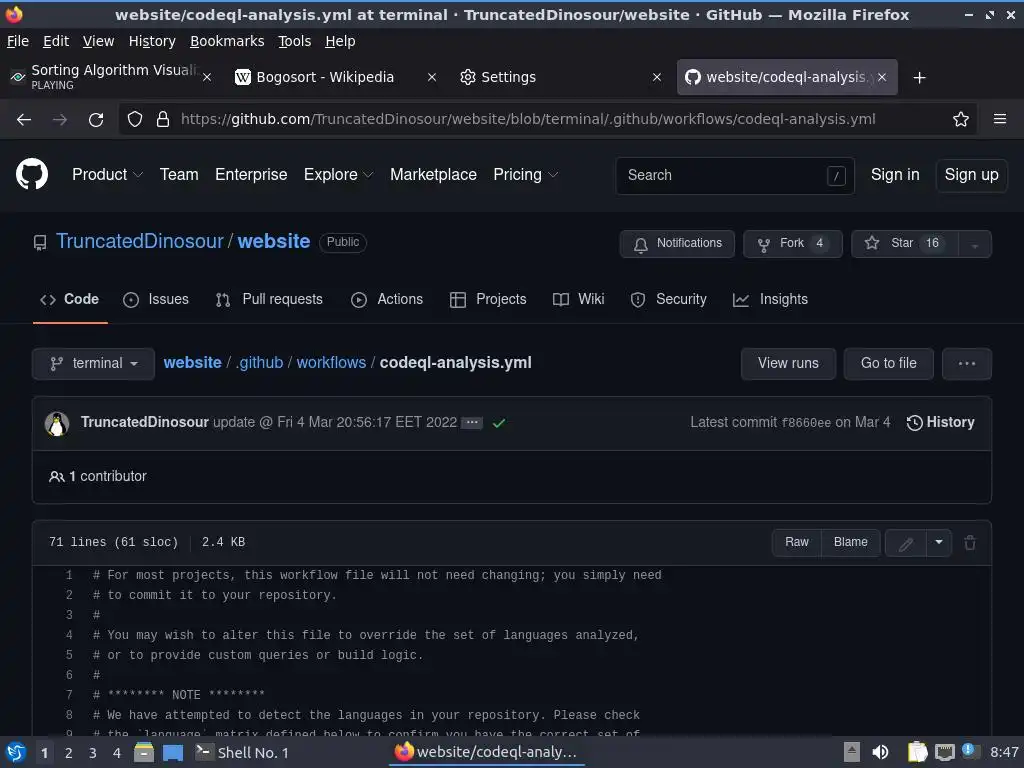Screen dimensions: 1024x768
Task: Click the edit file pencil icon
Action: point(906,543)
